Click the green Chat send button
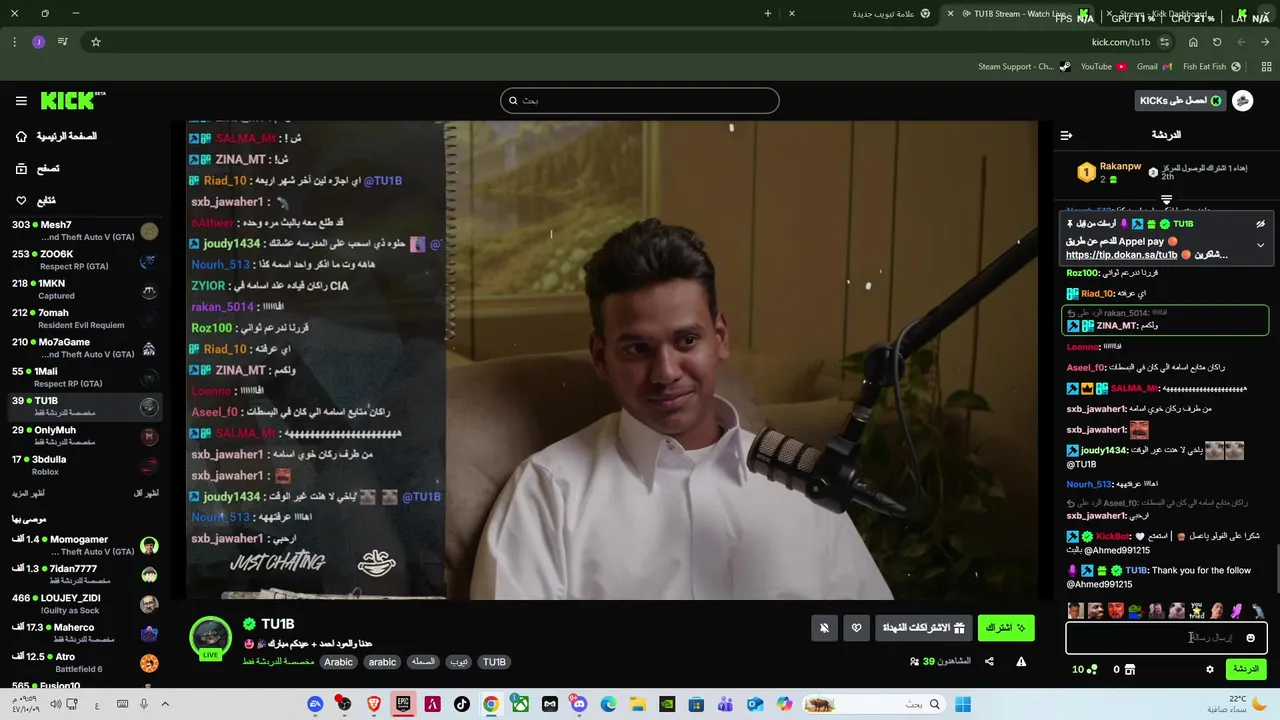 point(1246,669)
